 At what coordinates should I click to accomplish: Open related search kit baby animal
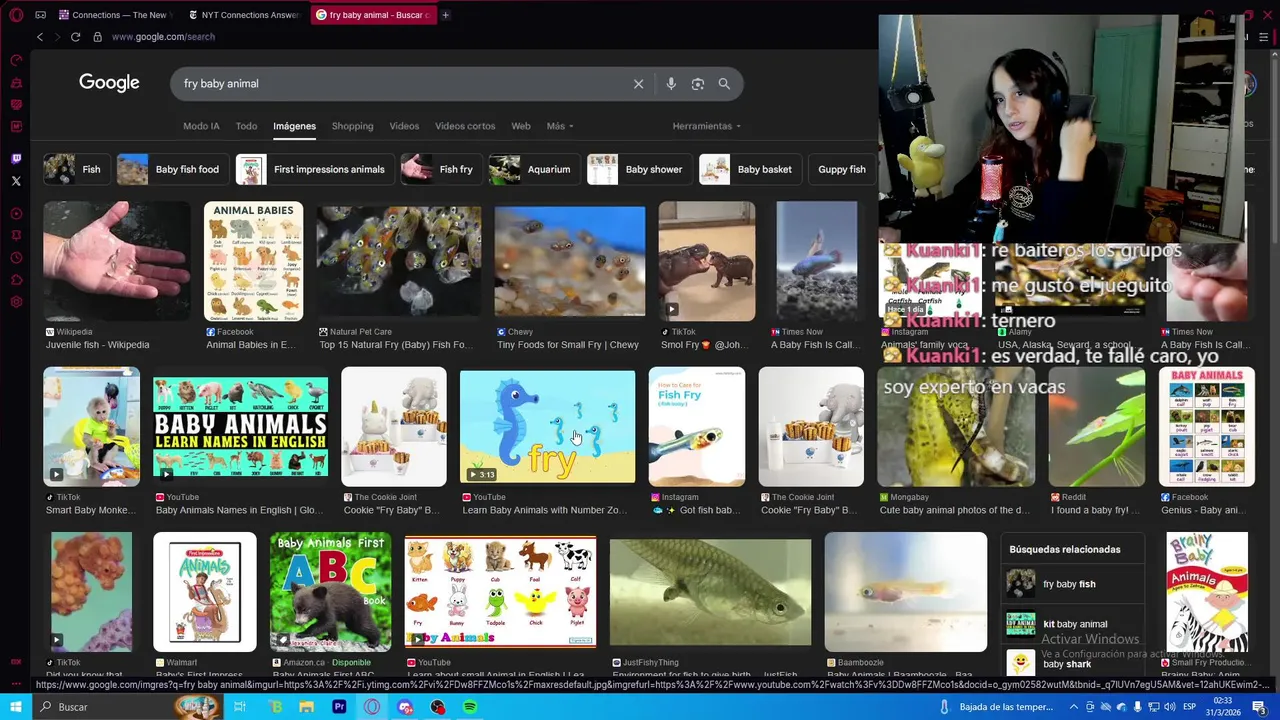[1074, 624]
